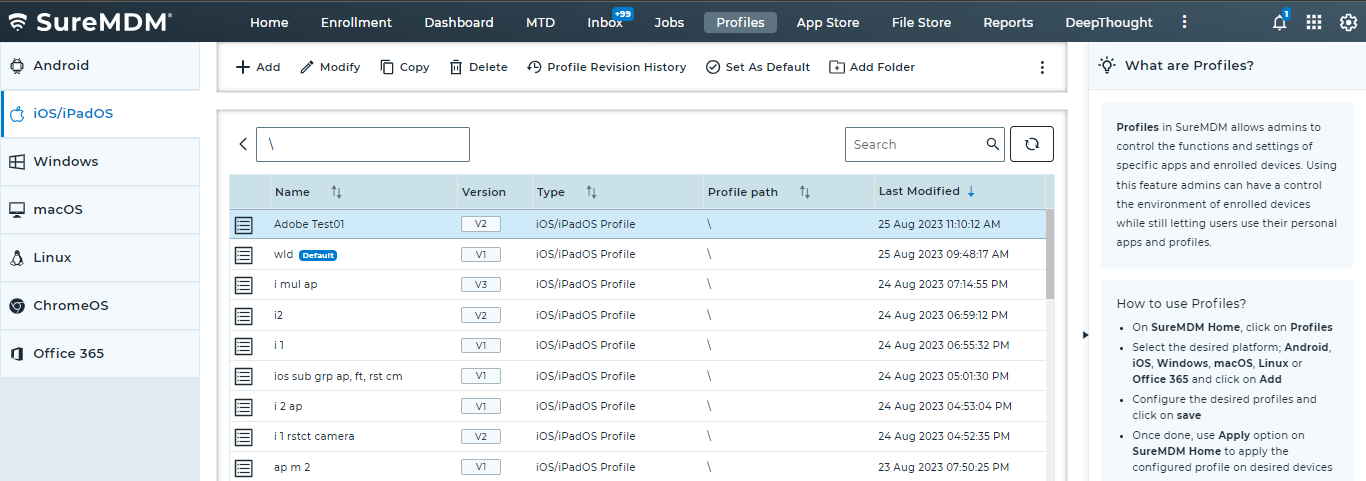Select the Office 365 platform tab
Image resolution: width=1366 pixels, height=481 pixels.
100,353
